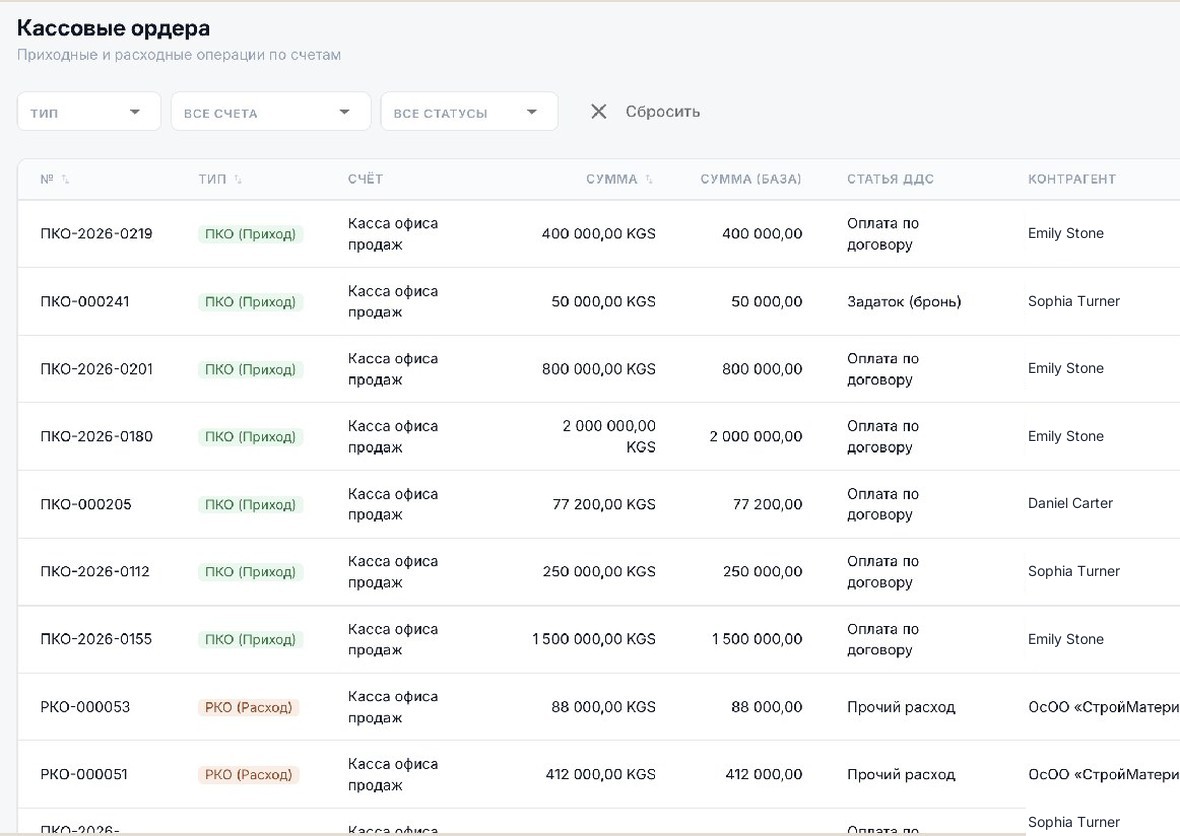Sort by № column arrow icon
Screen dimensions: 1180x836
click(65, 179)
